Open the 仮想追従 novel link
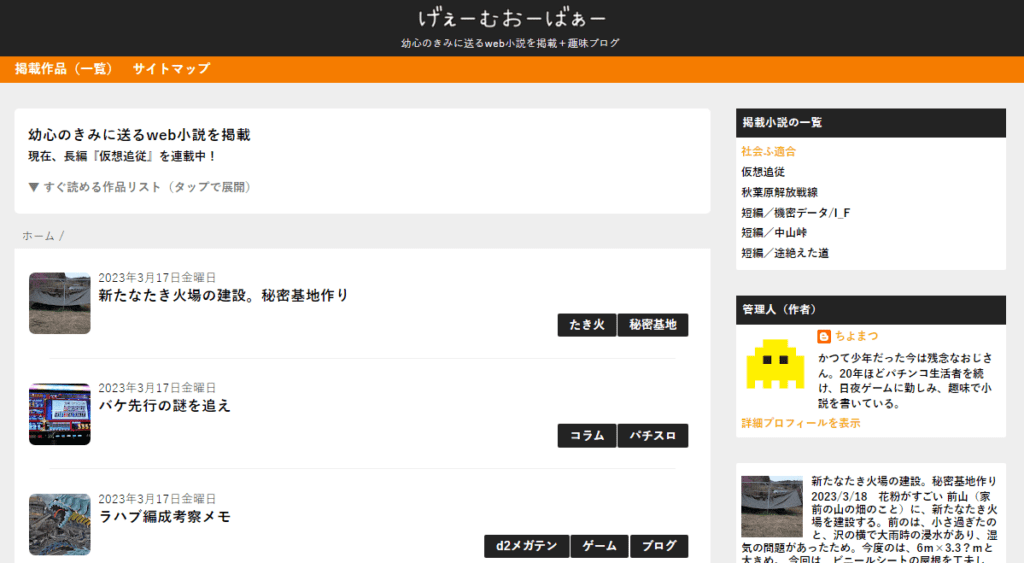The image size is (1024, 563). pyautogui.click(x=762, y=172)
